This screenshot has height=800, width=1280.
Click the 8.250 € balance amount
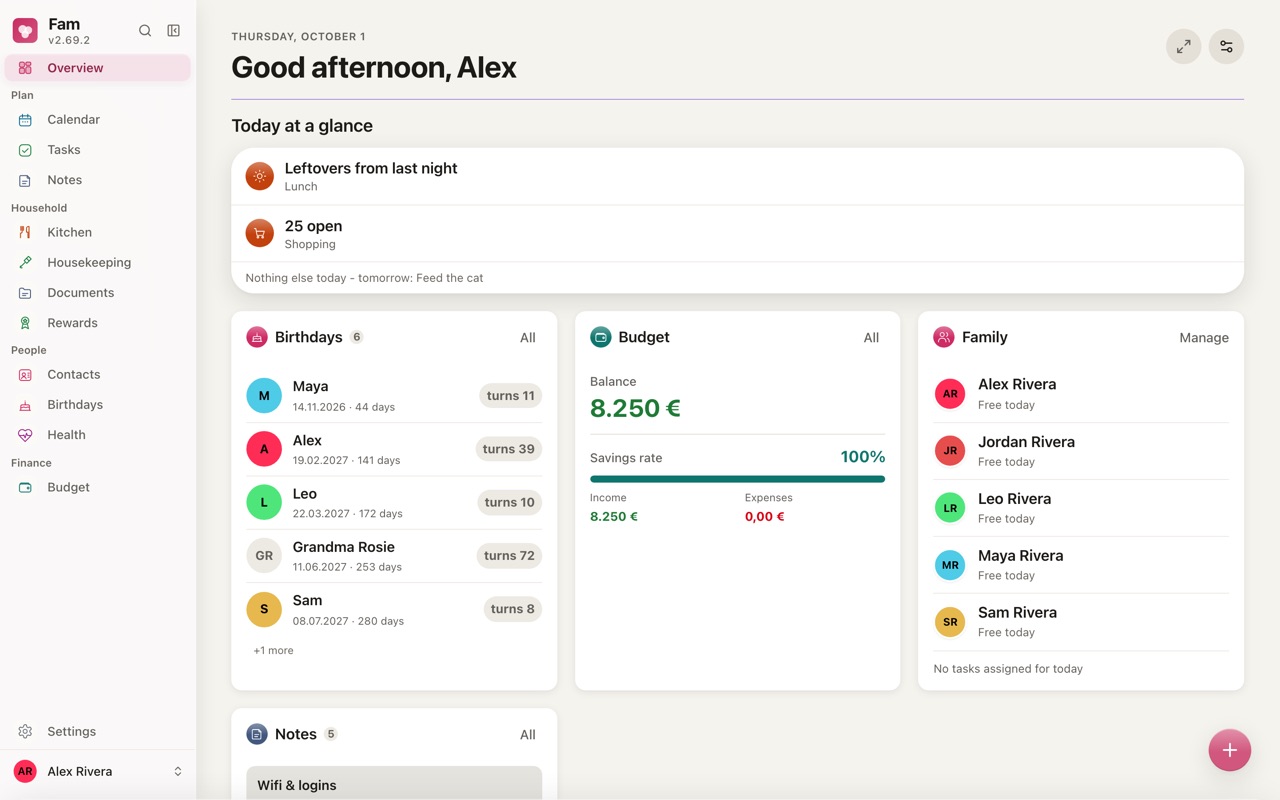pos(635,408)
